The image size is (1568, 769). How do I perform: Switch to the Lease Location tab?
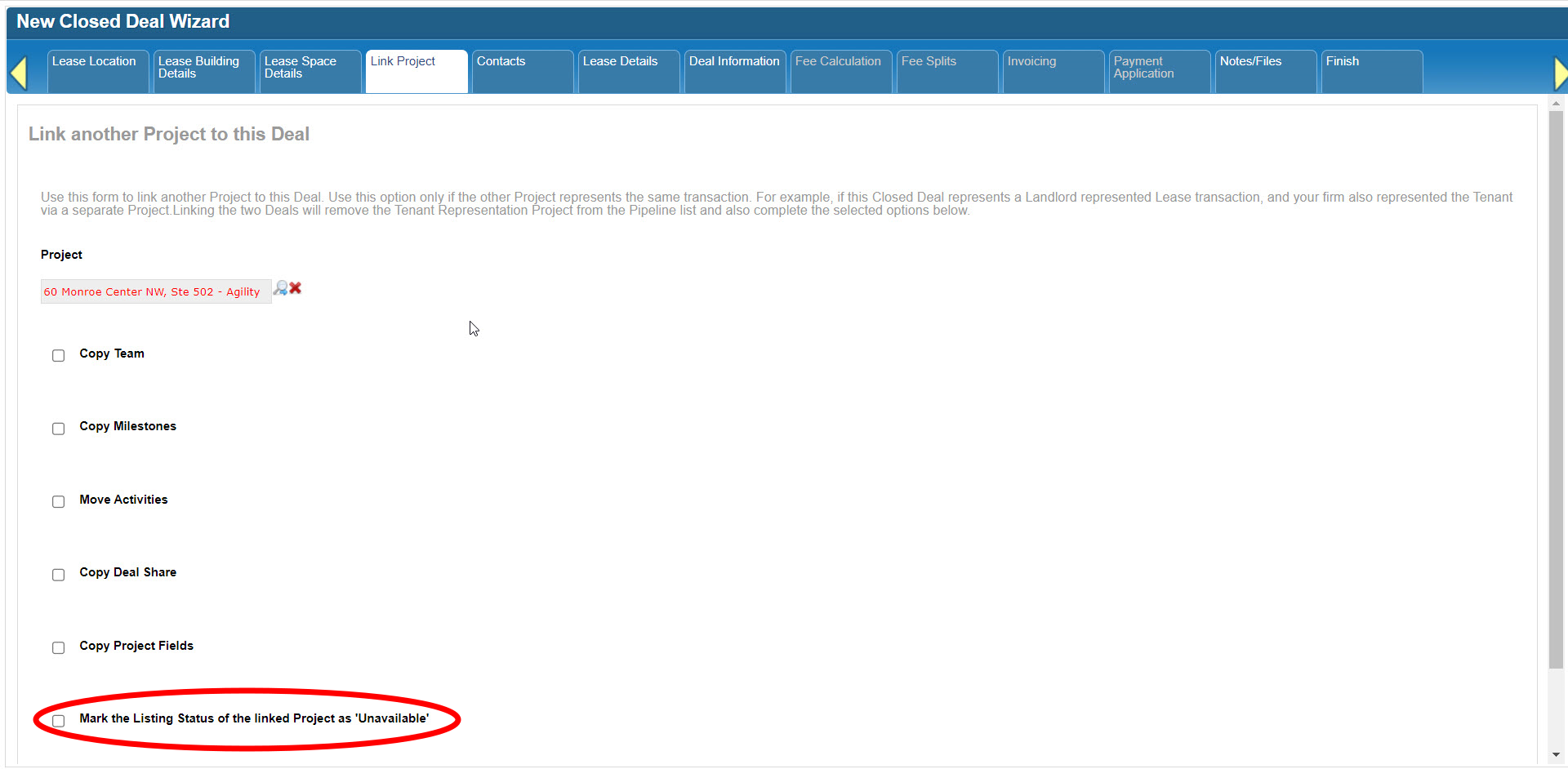click(97, 71)
